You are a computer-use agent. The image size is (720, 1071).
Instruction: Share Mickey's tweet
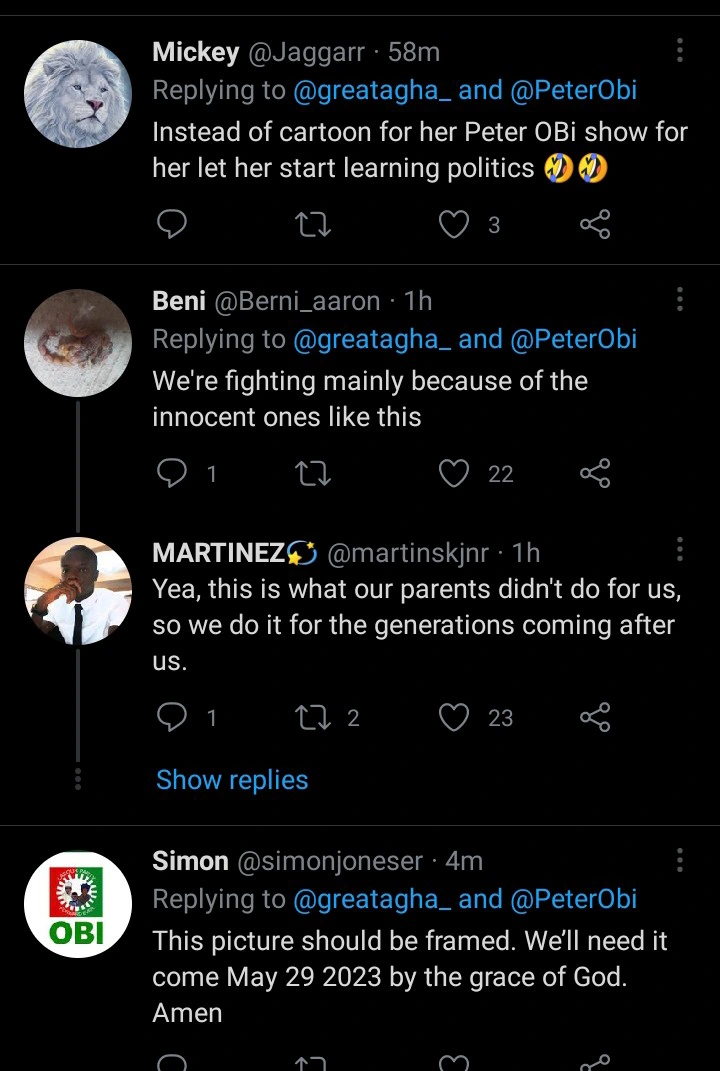[595, 225]
